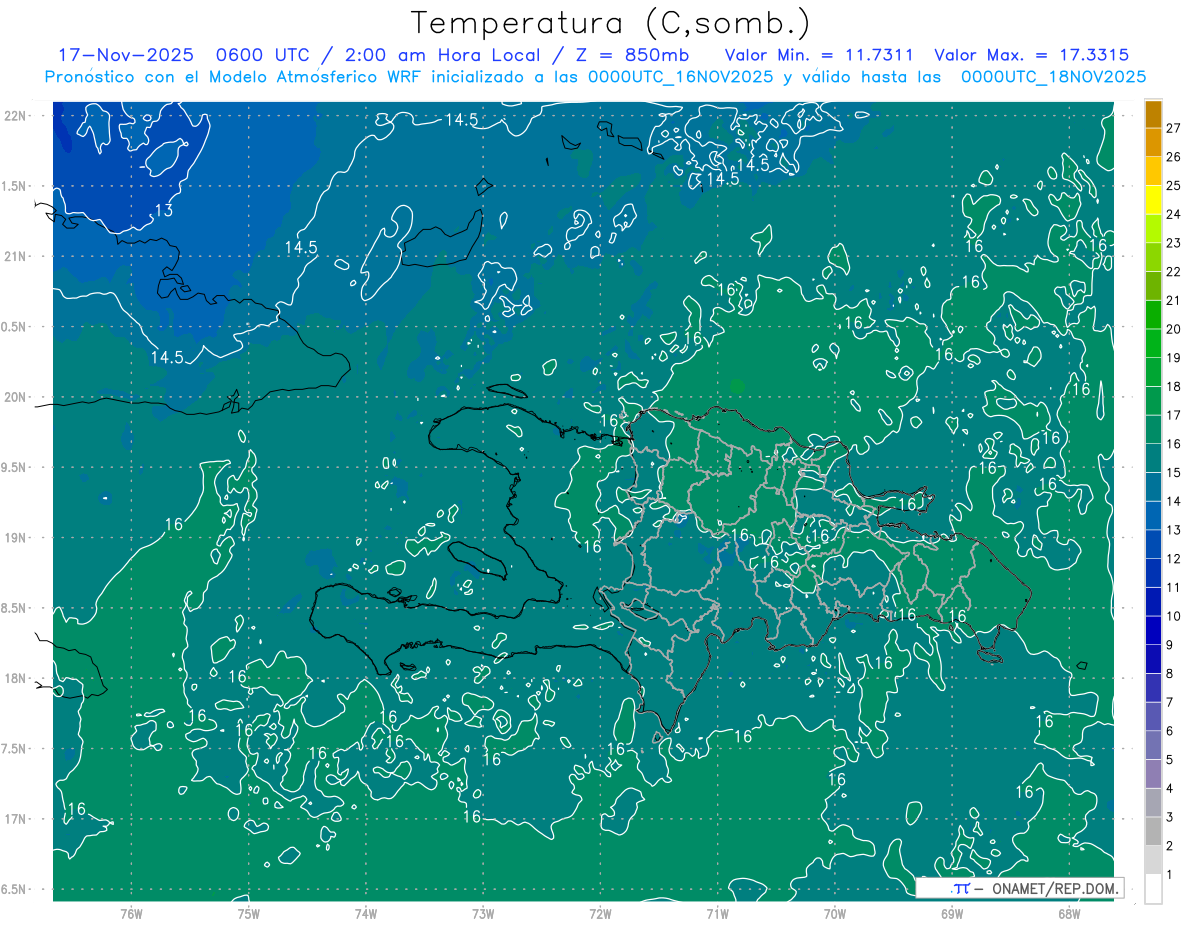The width and height of the screenshot is (1200, 927).
Task: Click the "70W" longitude axis label
Action: 835,913
